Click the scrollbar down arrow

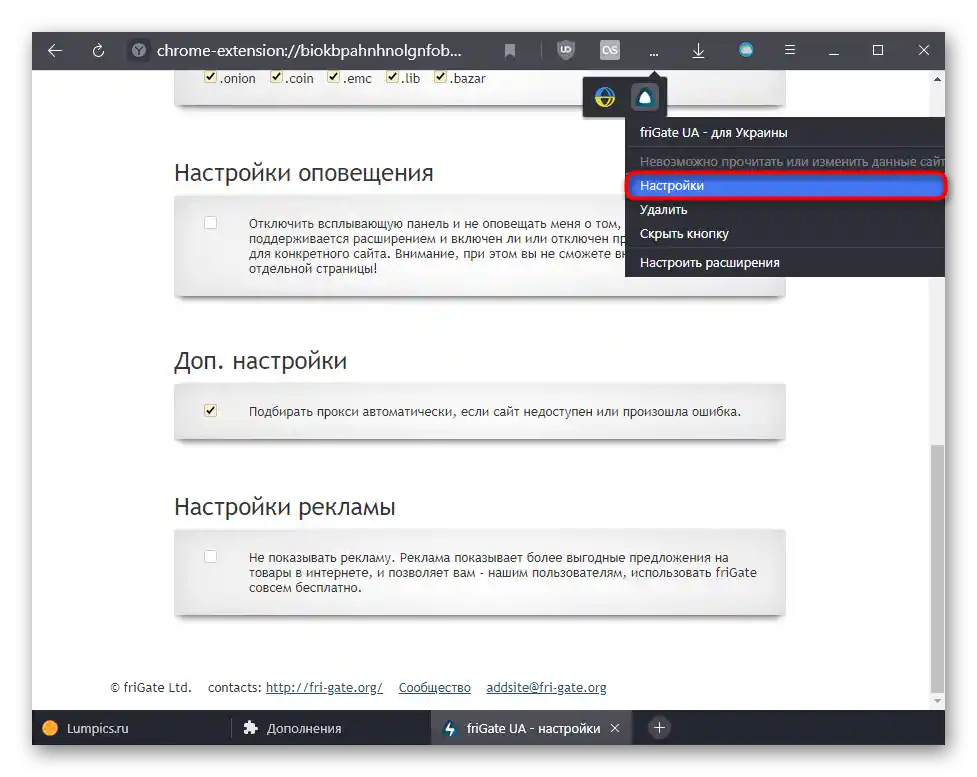[x=937, y=701]
